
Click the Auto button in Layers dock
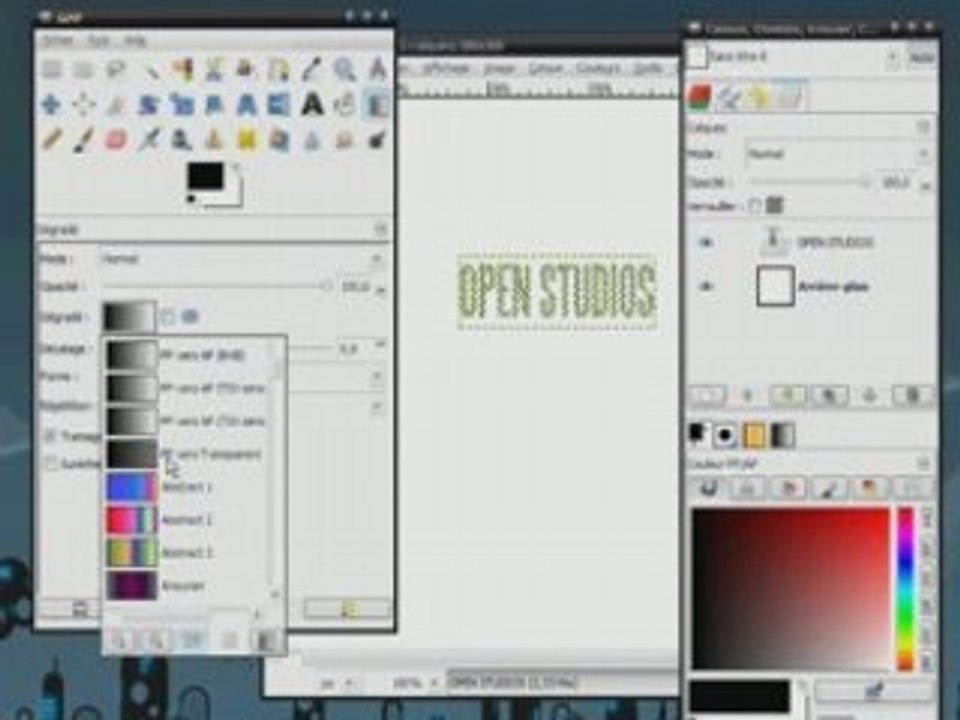pyautogui.click(x=922, y=57)
